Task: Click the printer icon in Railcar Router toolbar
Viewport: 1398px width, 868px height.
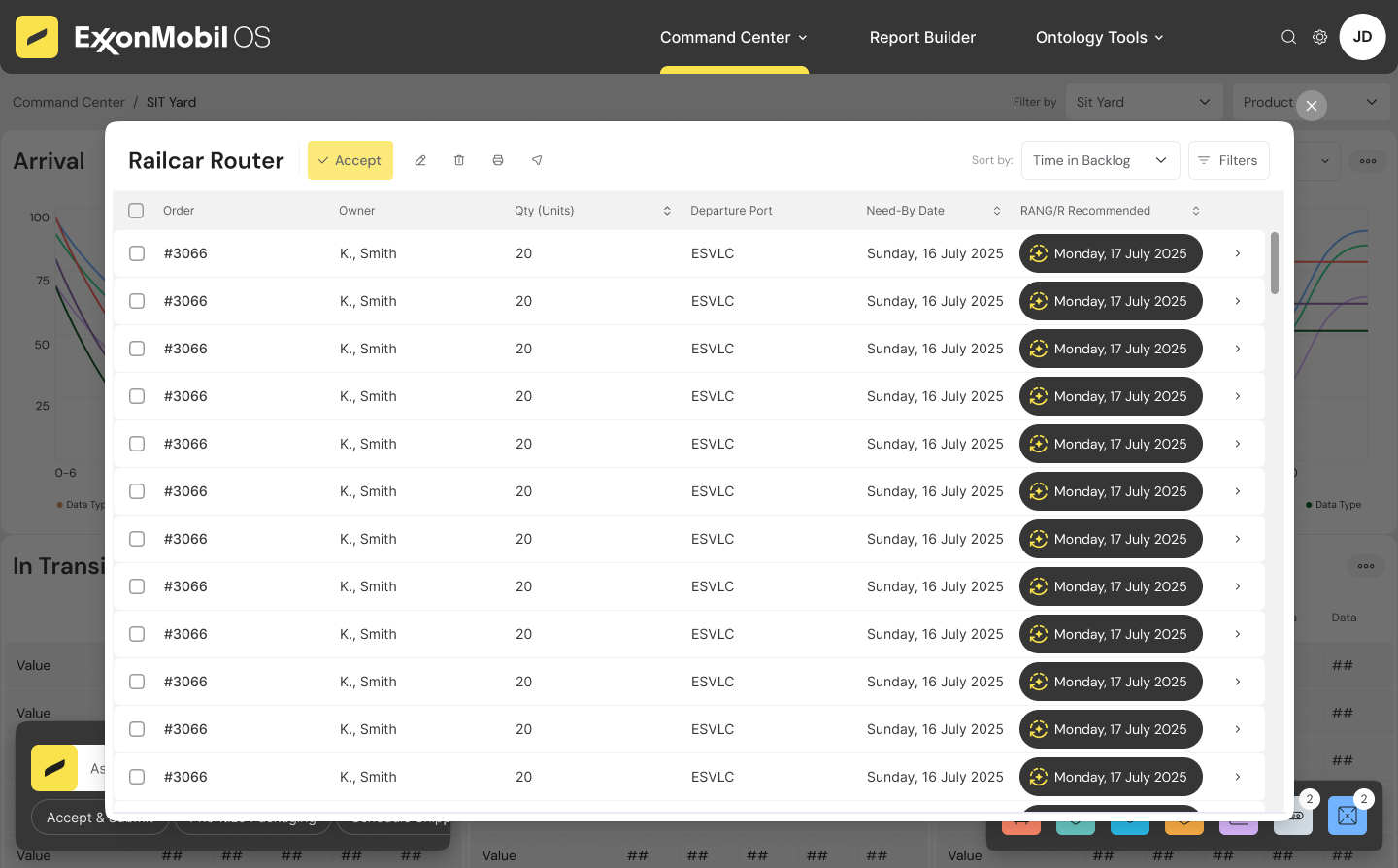Action: click(498, 160)
